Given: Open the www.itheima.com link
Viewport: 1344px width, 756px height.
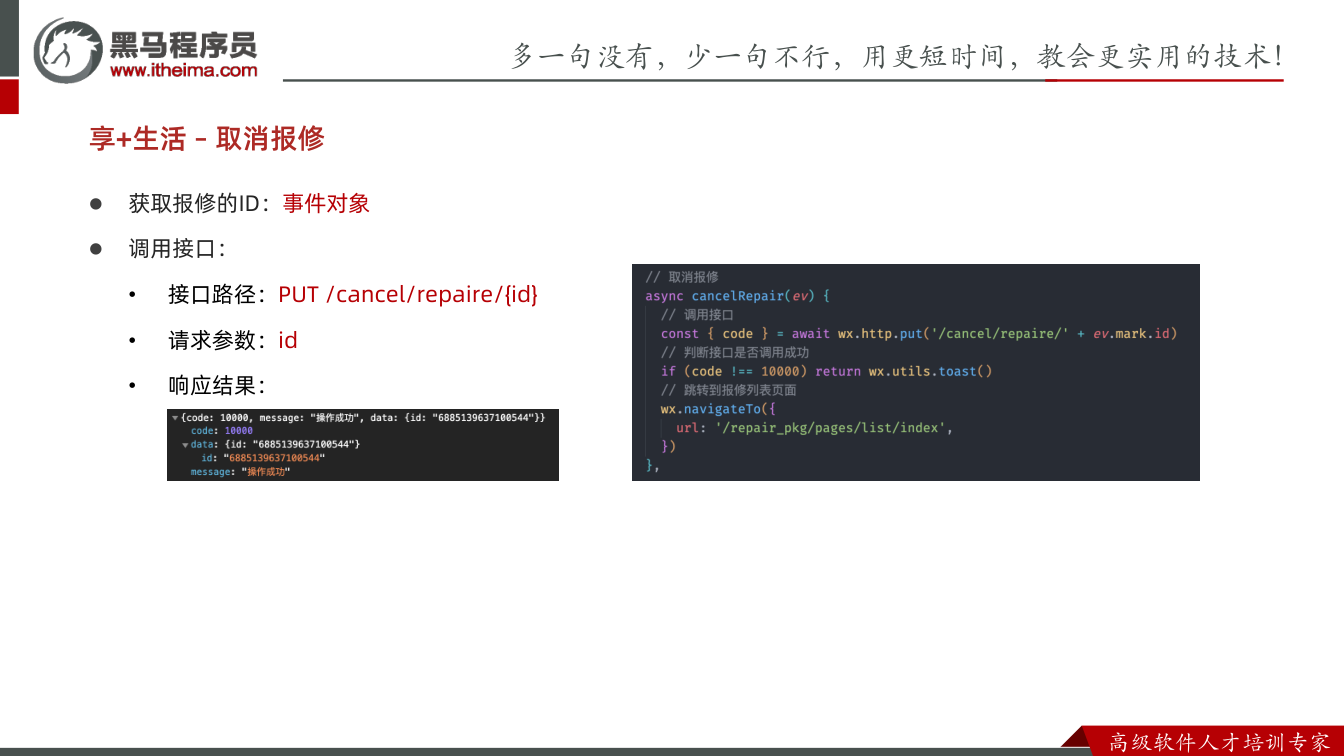Looking at the screenshot, I should pyautogui.click(x=183, y=70).
